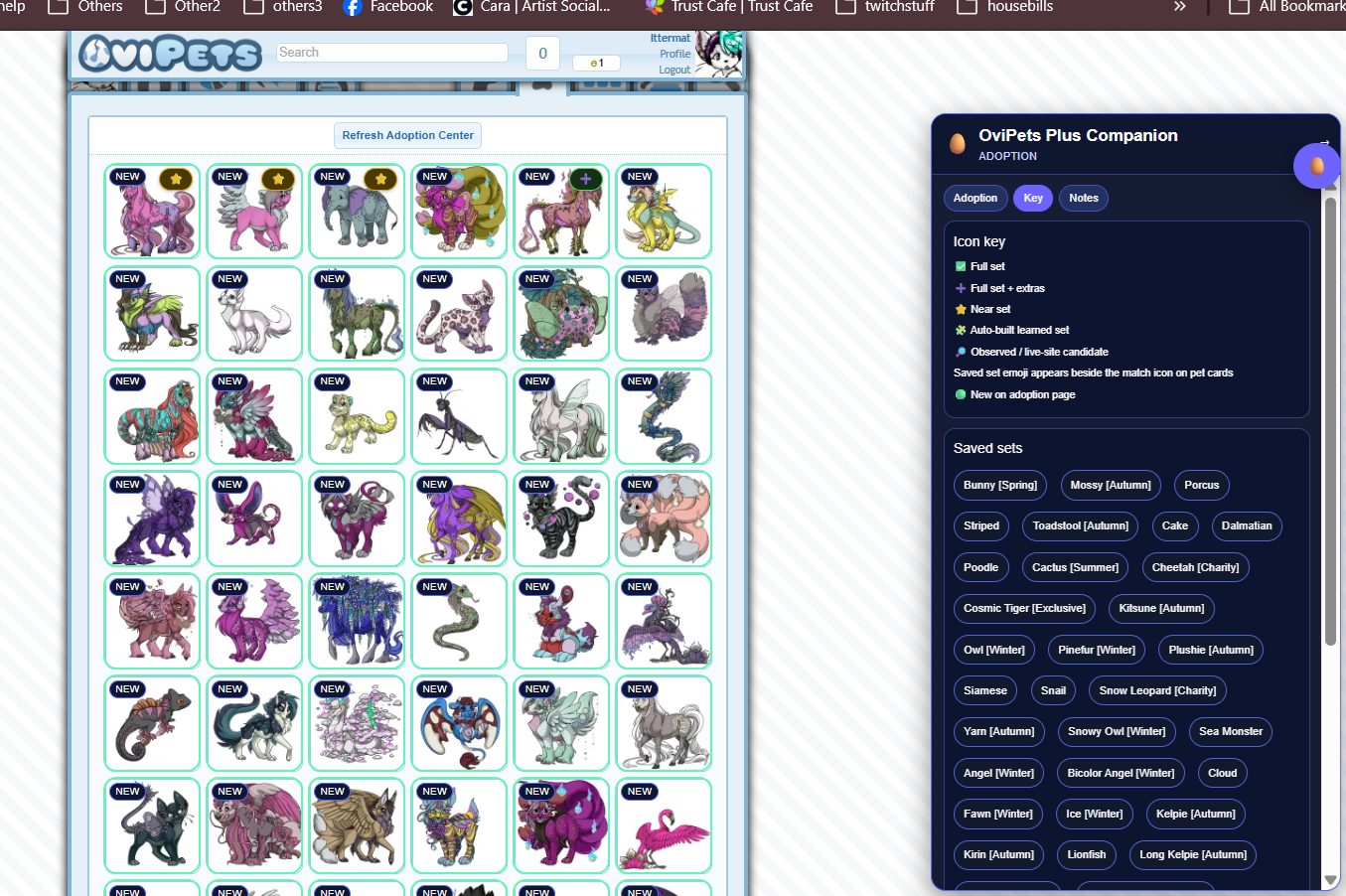Select the Mossy [Autumn] saved set
This screenshot has height=896, width=1346.
click(x=1111, y=485)
